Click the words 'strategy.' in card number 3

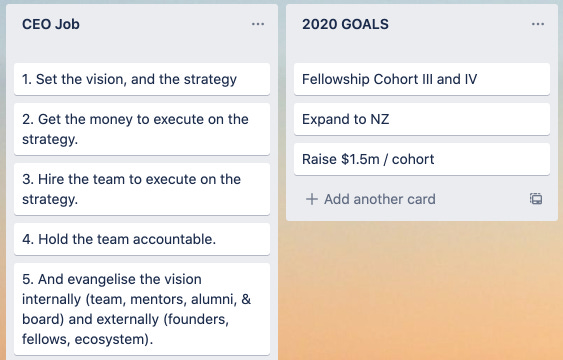50,200
